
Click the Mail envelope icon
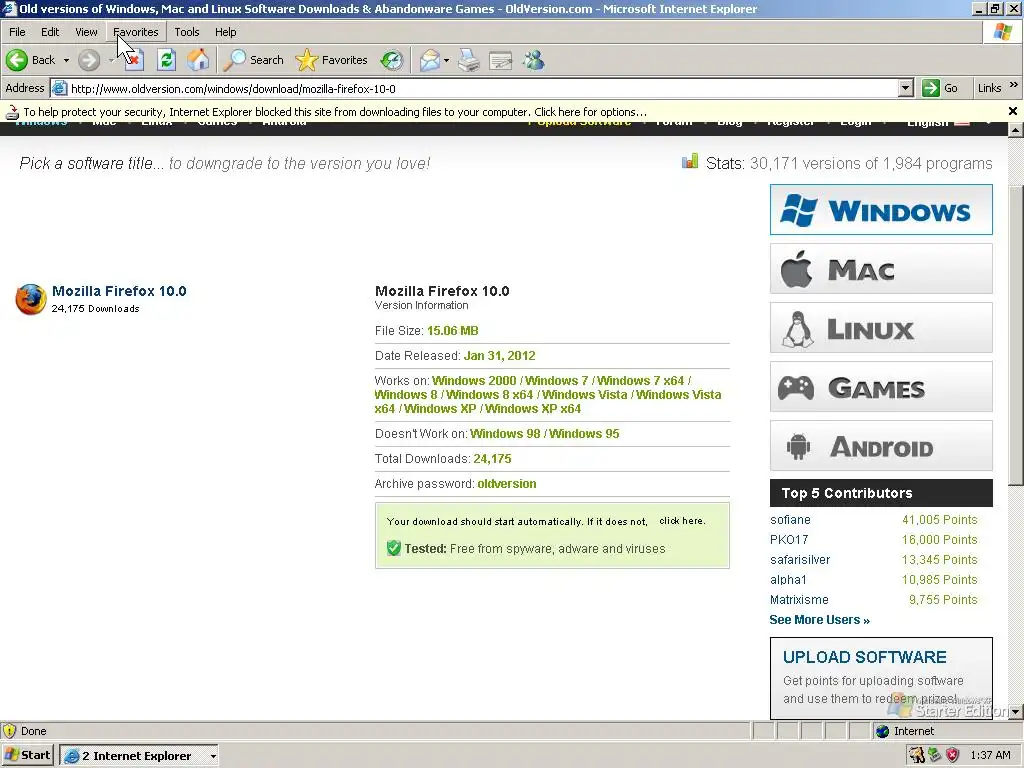click(429, 60)
